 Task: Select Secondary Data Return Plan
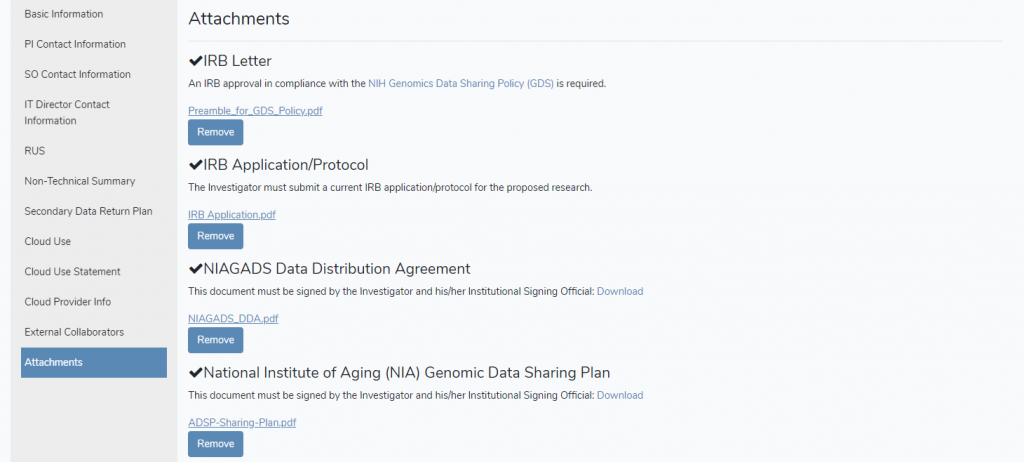click(x=88, y=211)
